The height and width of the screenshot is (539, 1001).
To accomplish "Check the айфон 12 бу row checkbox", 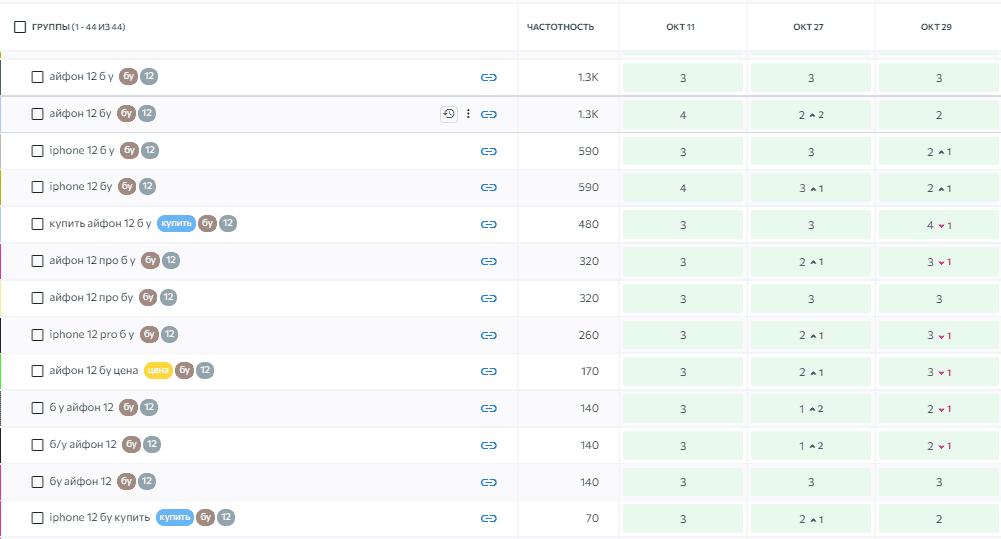I will [38, 114].
